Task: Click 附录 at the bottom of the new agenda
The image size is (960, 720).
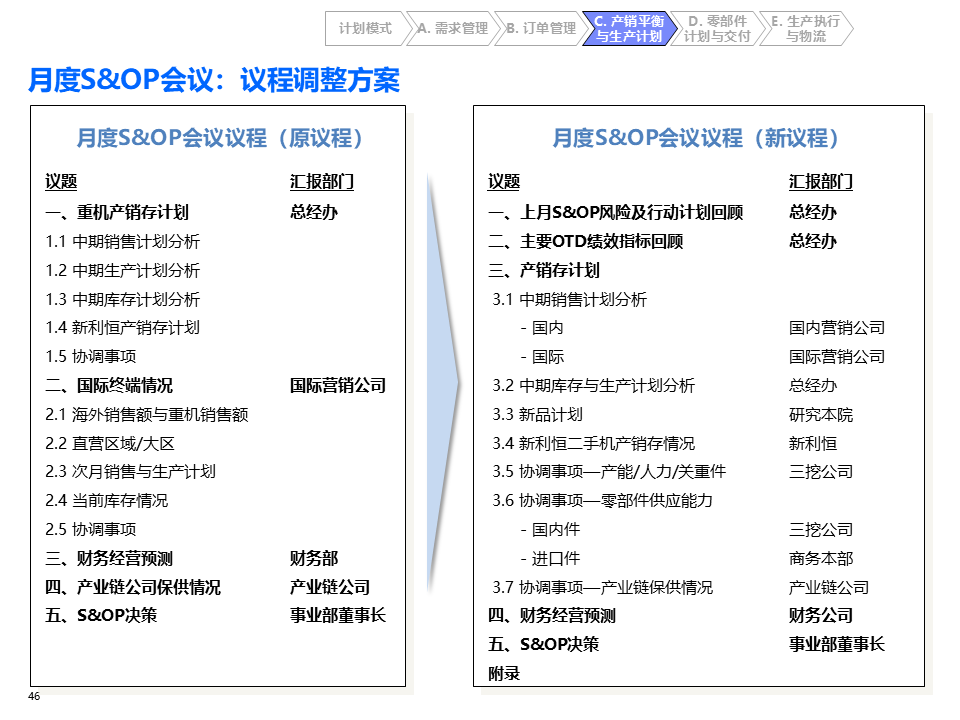Action: click(x=504, y=673)
